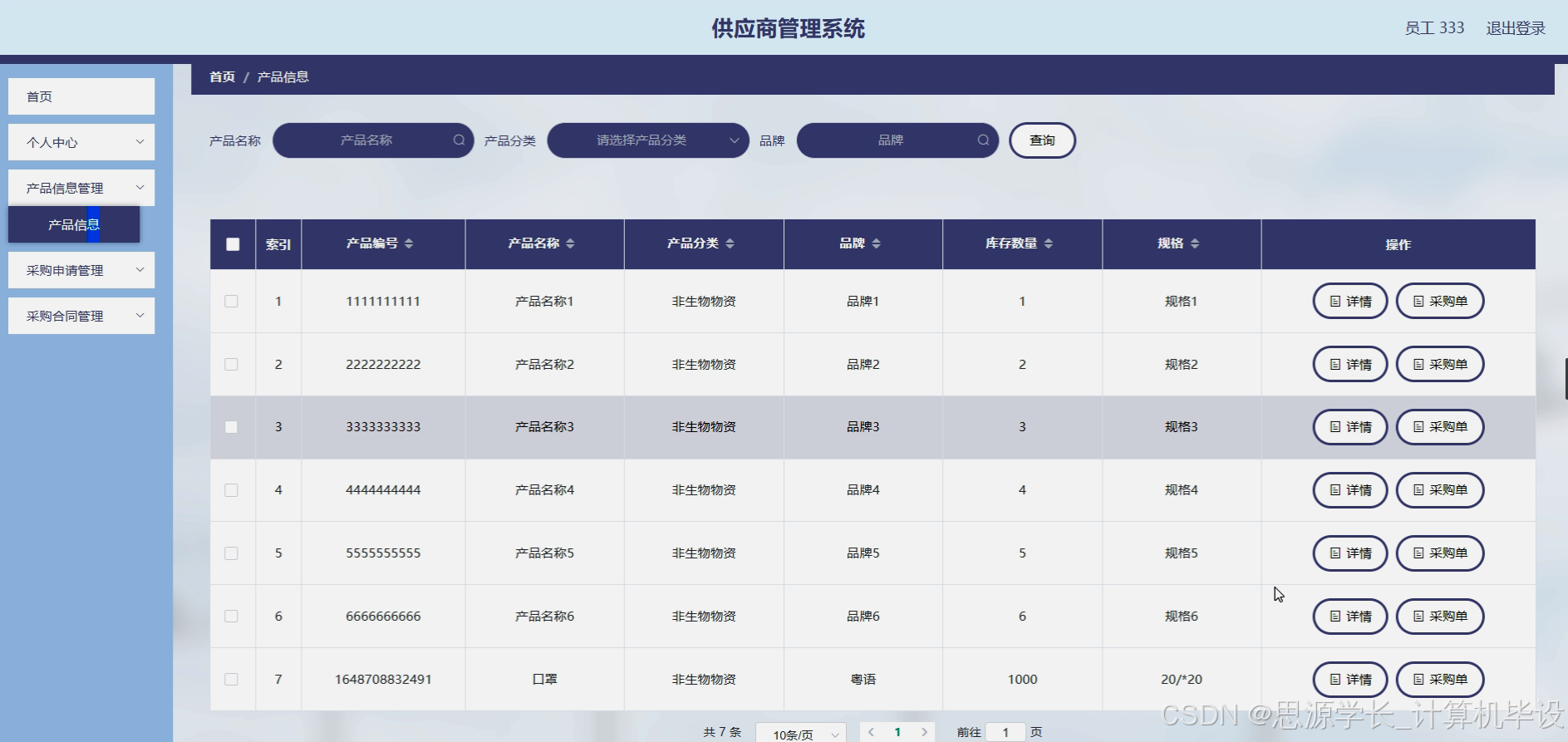Click the 品牌5 cell
The height and width of the screenshot is (742, 1568).
pyautogui.click(x=863, y=553)
